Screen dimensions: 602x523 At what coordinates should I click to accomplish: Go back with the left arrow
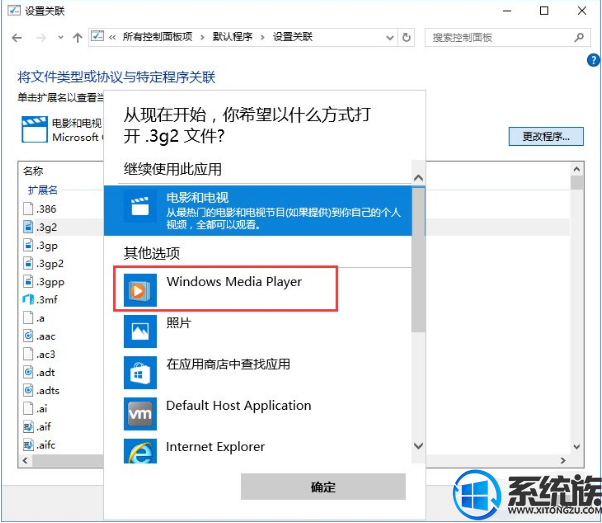point(17,38)
